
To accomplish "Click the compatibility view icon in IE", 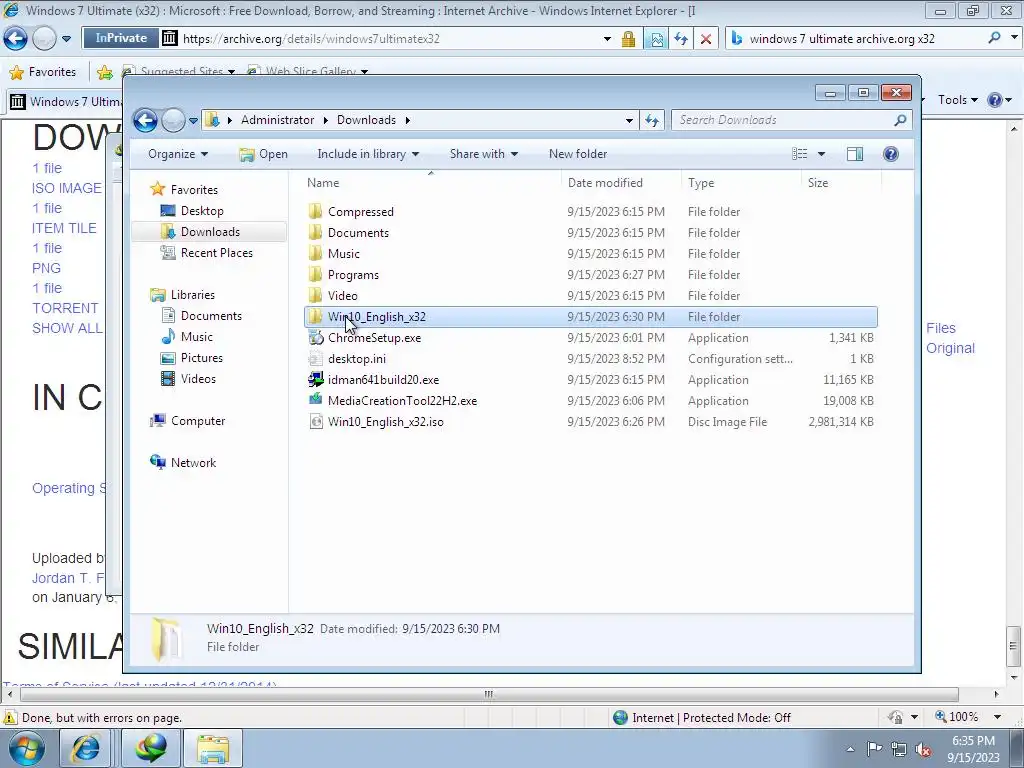I will click(656, 39).
